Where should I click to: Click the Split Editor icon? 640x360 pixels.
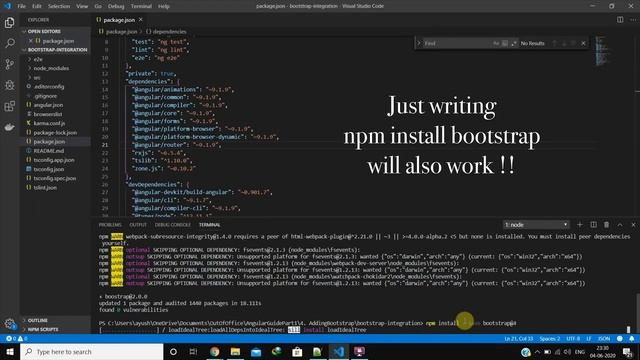(620, 20)
